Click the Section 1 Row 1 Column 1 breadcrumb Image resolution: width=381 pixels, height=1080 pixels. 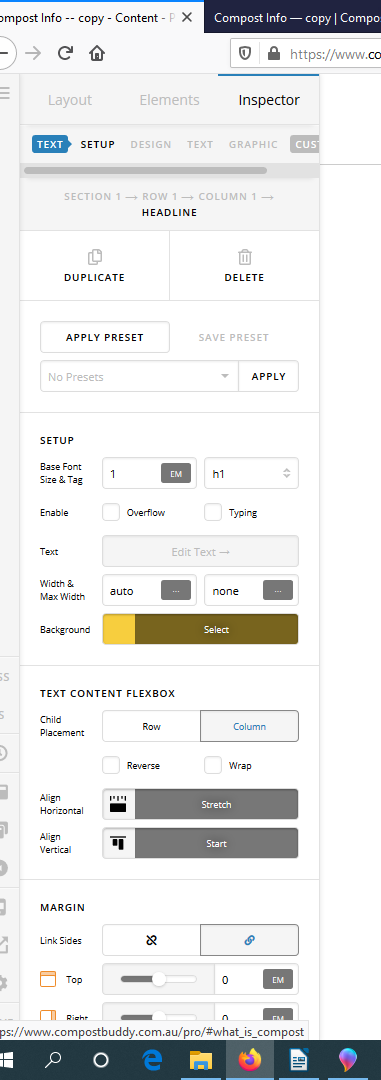coord(169,196)
